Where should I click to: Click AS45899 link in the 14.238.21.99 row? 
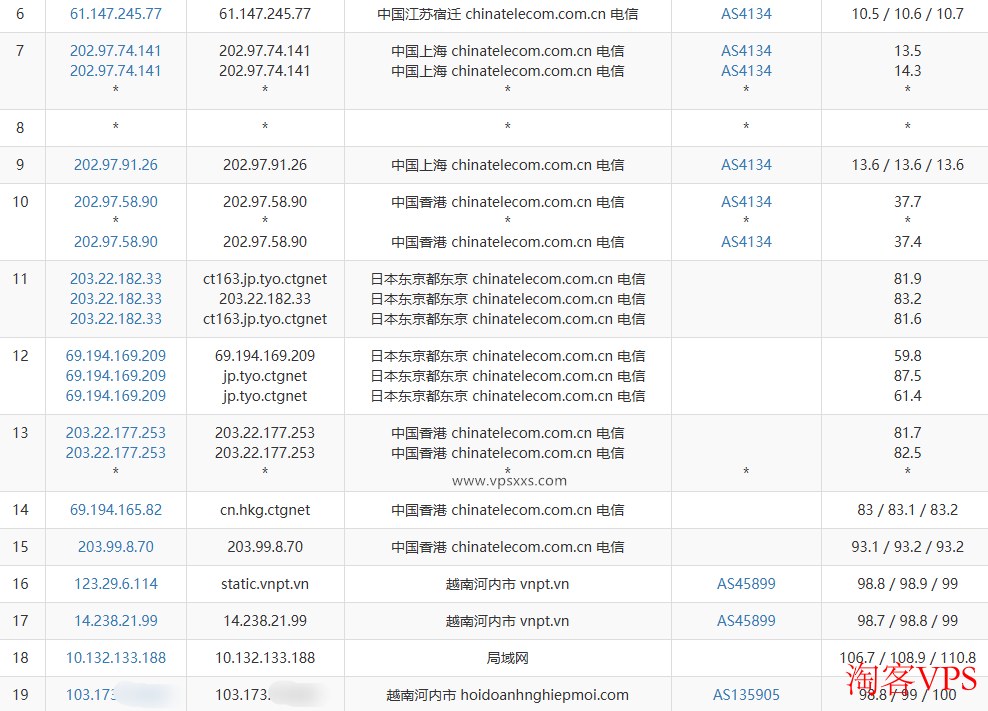coord(746,621)
